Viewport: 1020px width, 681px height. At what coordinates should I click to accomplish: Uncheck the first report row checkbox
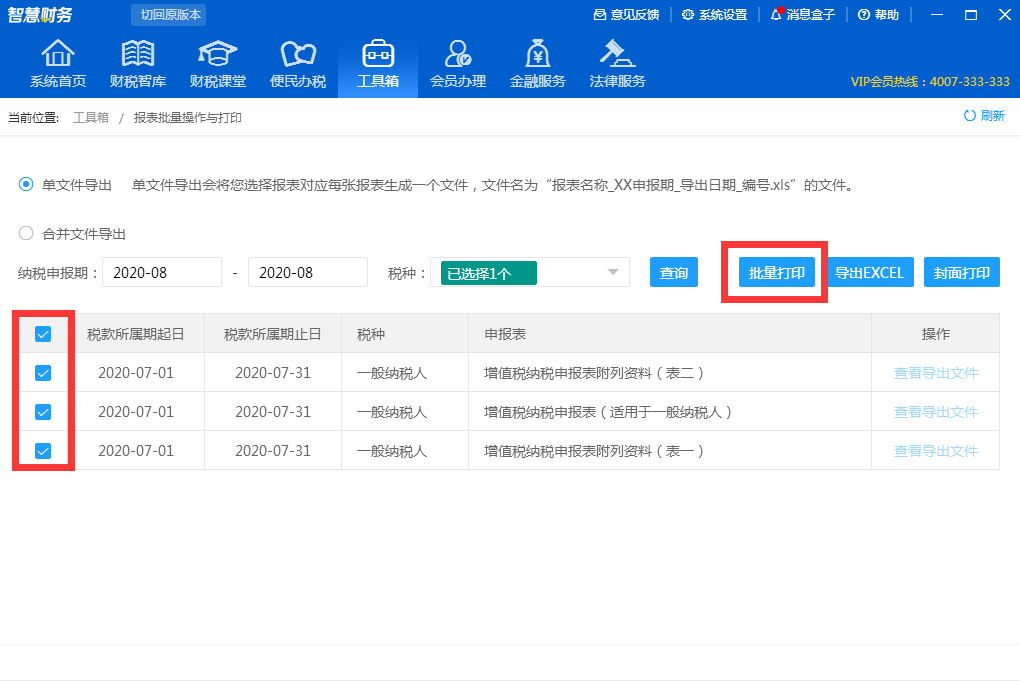pos(42,372)
